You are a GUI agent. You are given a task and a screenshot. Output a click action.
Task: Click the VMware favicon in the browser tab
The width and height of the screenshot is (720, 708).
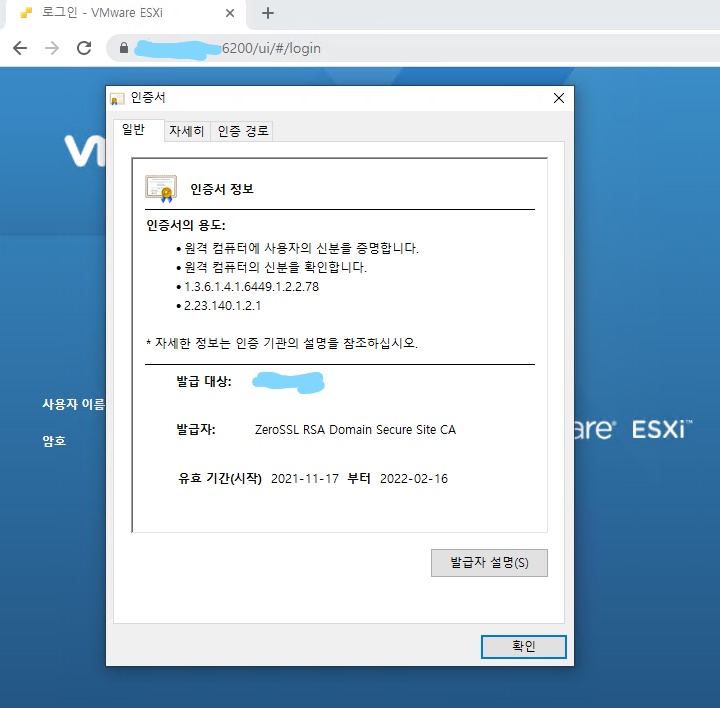pos(26,13)
